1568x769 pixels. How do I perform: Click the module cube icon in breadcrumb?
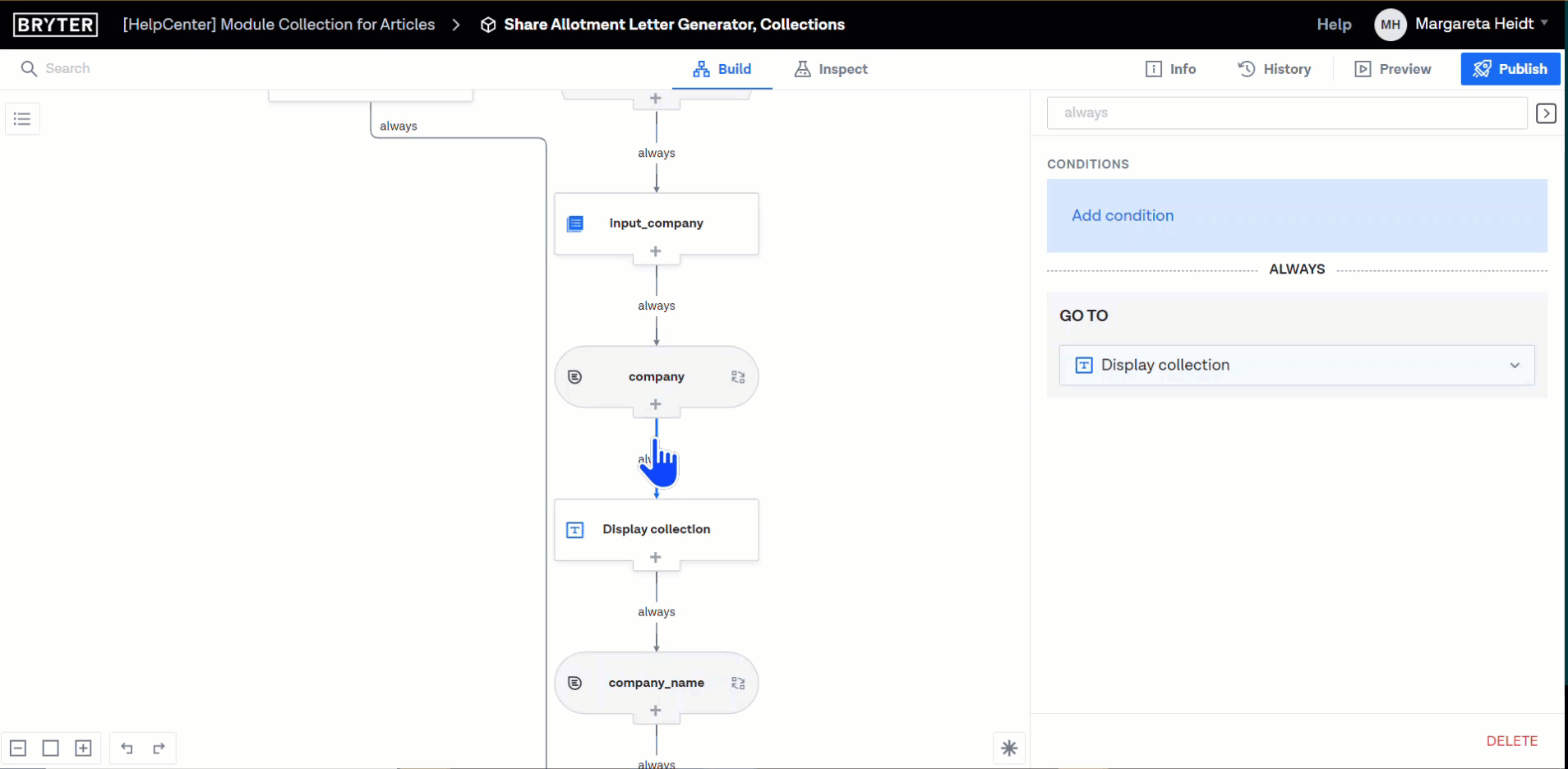(x=488, y=25)
